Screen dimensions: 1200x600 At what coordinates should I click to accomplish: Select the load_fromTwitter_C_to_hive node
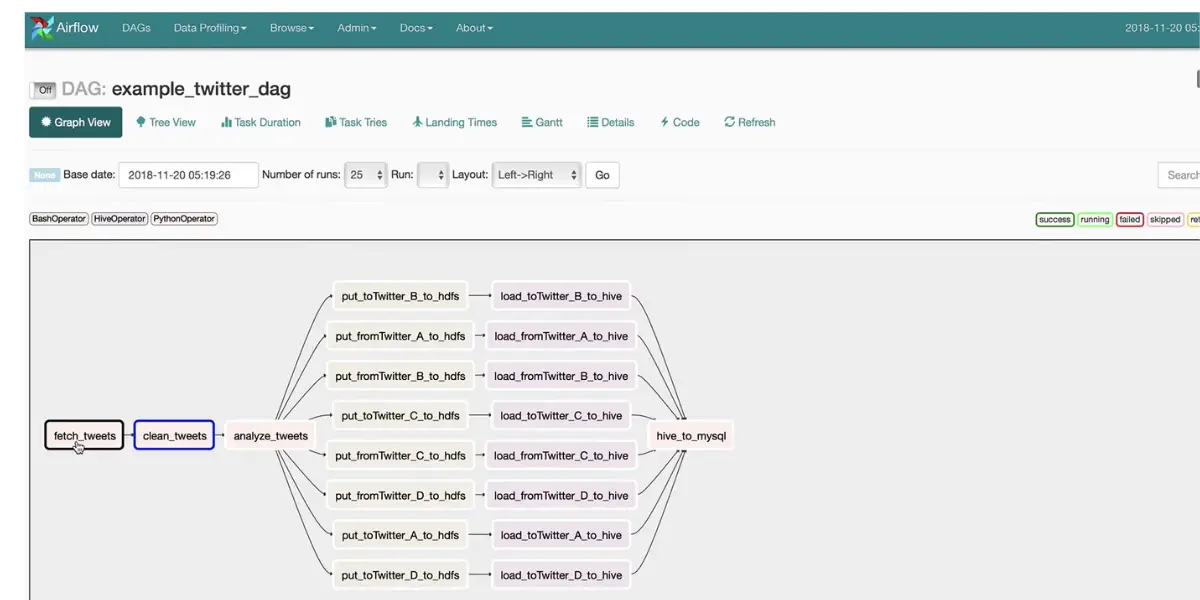point(561,455)
